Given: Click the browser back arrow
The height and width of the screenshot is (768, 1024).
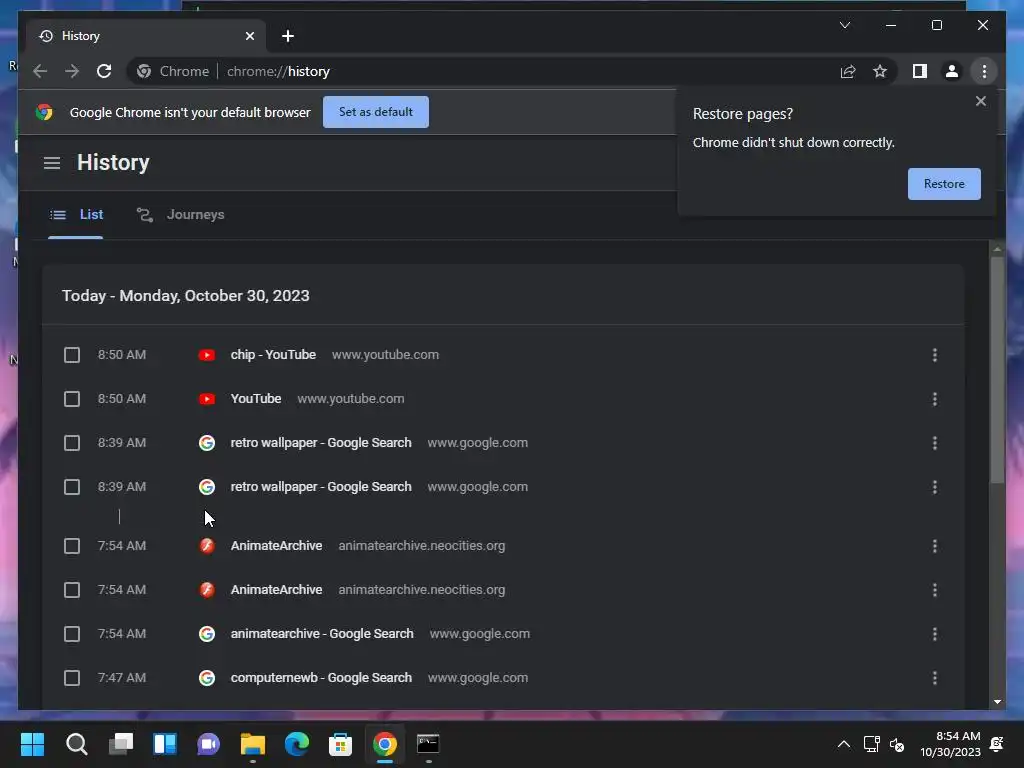Looking at the screenshot, I should coord(40,71).
